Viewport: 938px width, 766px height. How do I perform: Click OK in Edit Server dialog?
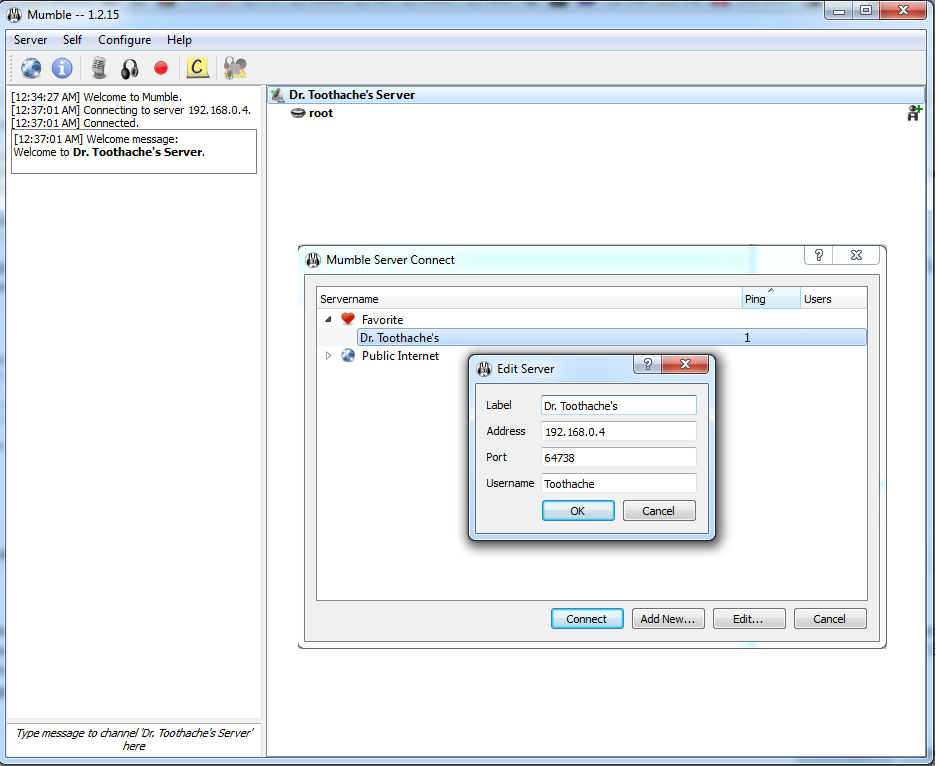coord(578,511)
